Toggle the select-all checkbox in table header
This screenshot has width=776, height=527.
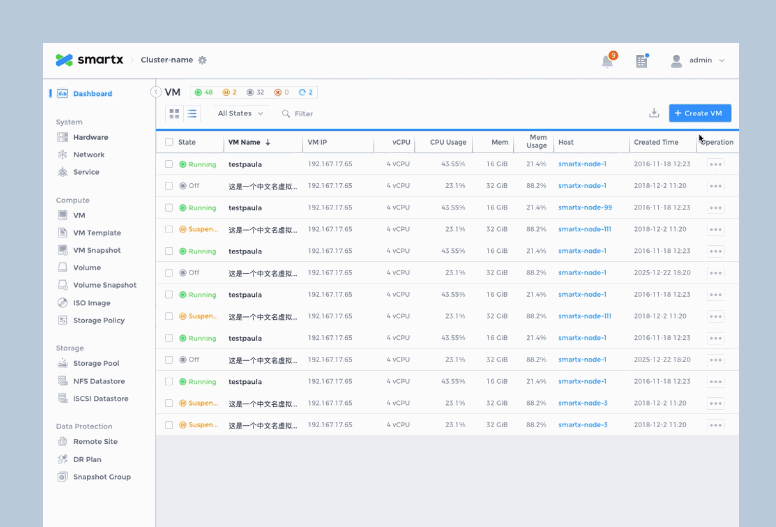coord(169,142)
